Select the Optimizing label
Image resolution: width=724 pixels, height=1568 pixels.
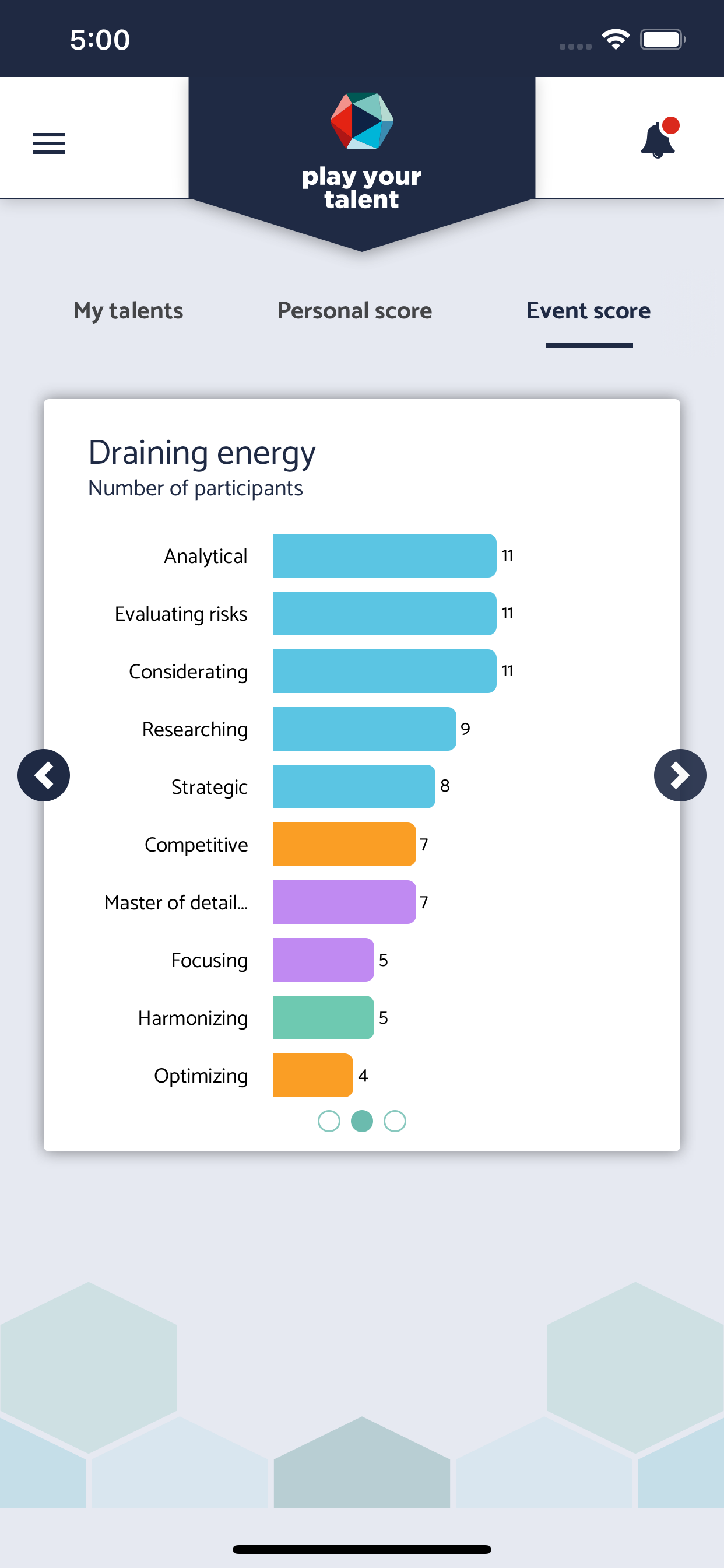pyautogui.click(x=201, y=1076)
